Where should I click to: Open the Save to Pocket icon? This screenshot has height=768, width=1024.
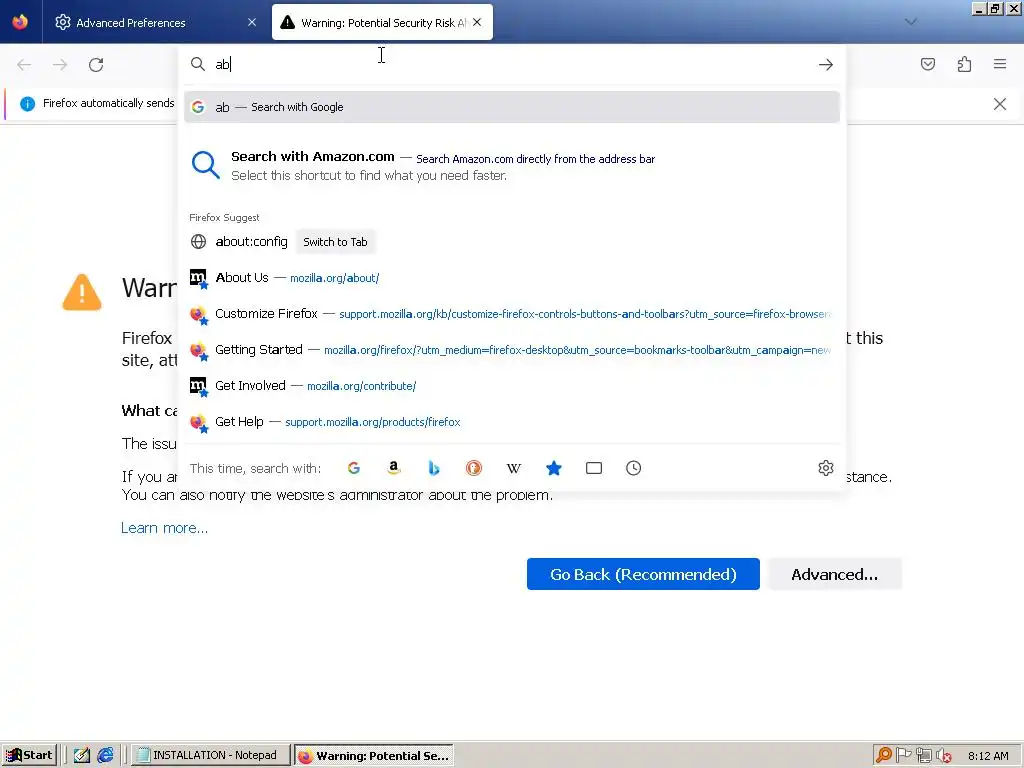[x=928, y=64]
